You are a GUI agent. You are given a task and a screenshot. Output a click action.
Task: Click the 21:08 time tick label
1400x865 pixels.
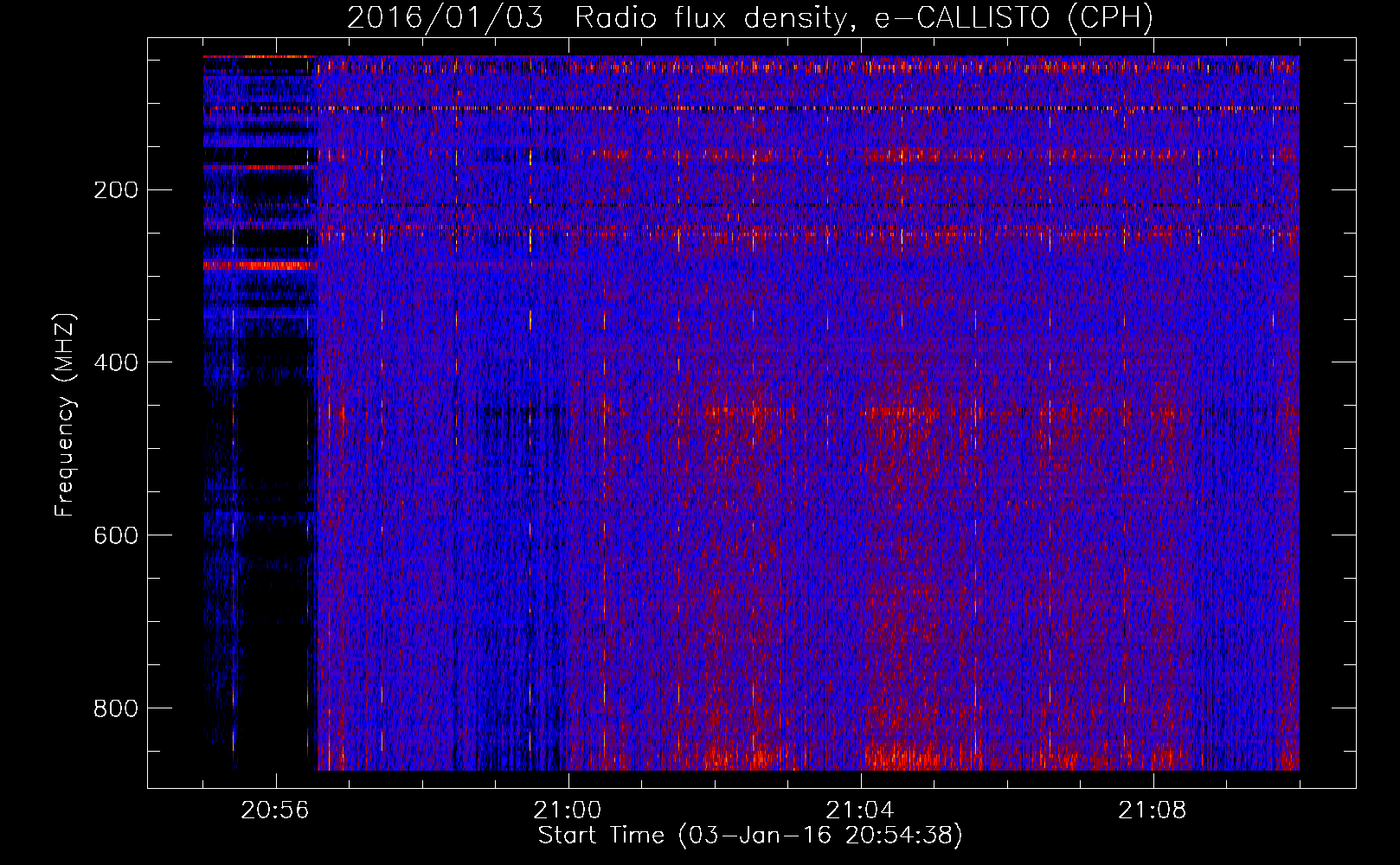click(1153, 811)
